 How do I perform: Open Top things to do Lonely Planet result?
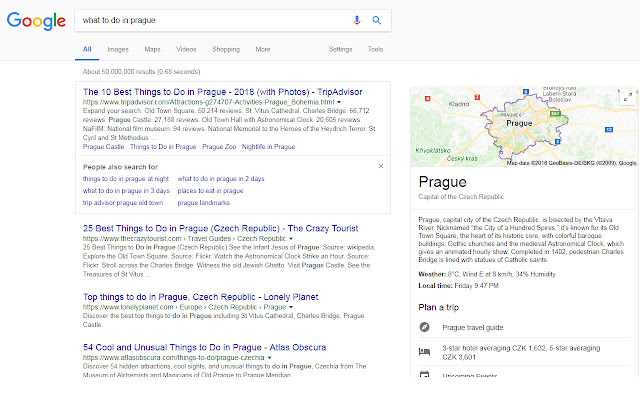(200, 297)
